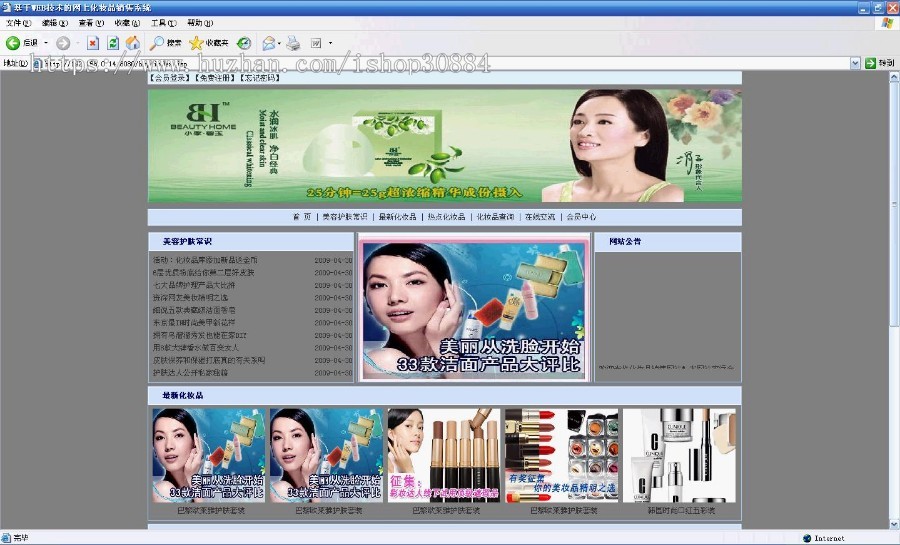Open the 编辑(E) menu
This screenshot has height=545, width=900.
[x=55, y=23]
